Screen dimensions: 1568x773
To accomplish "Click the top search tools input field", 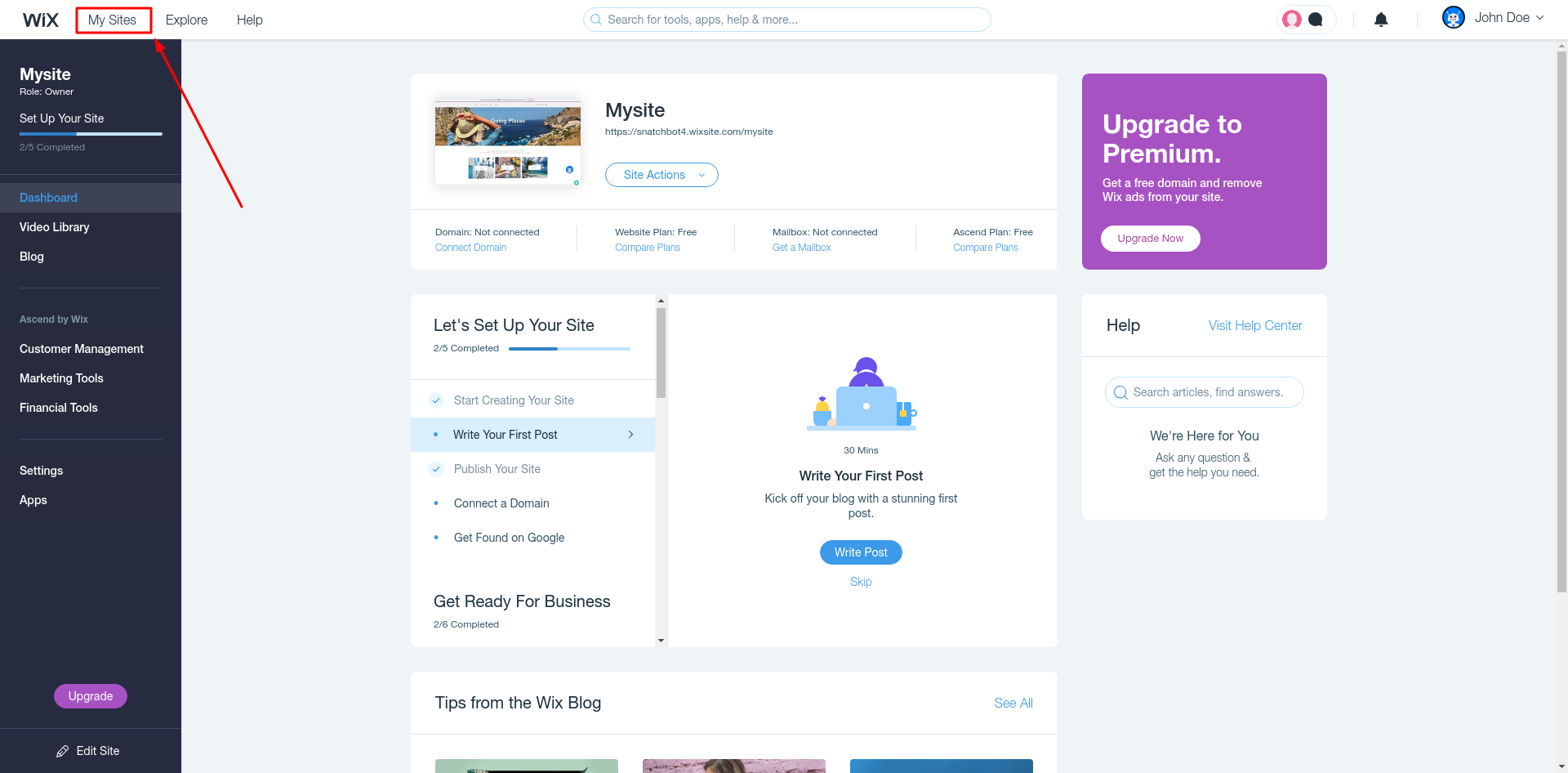I will 787,20.
